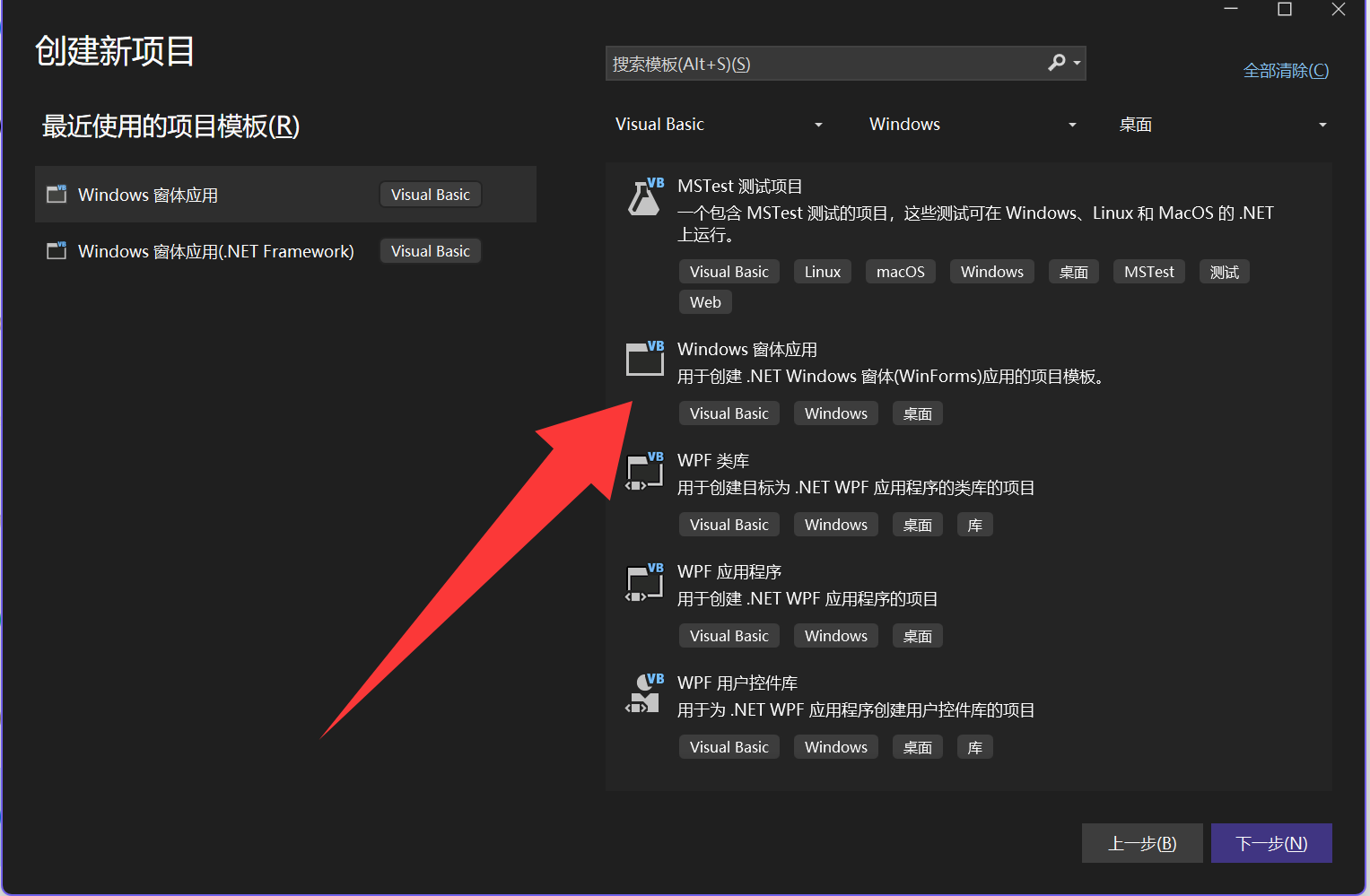The height and width of the screenshot is (896, 1370).
Task: Close the 创建新项目 dialog
Action: click(x=1339, y=9)
